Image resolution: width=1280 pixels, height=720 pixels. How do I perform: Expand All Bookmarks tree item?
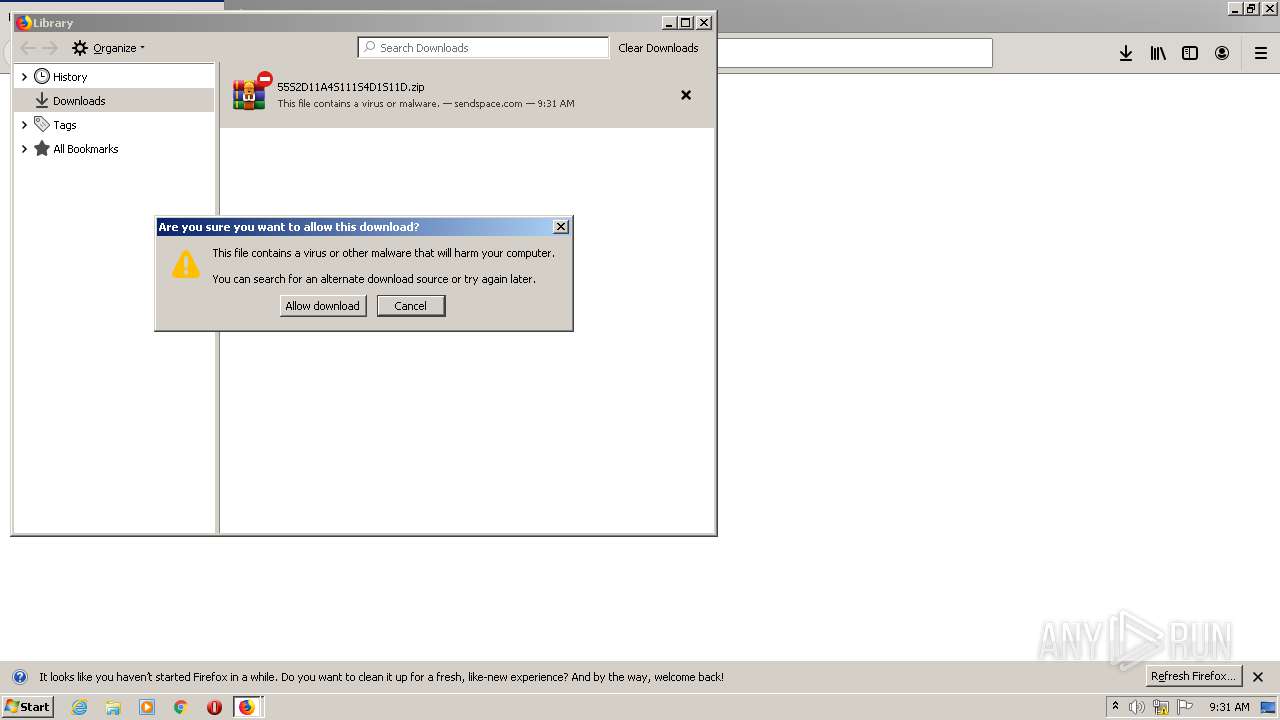click(x=24, y=149)
